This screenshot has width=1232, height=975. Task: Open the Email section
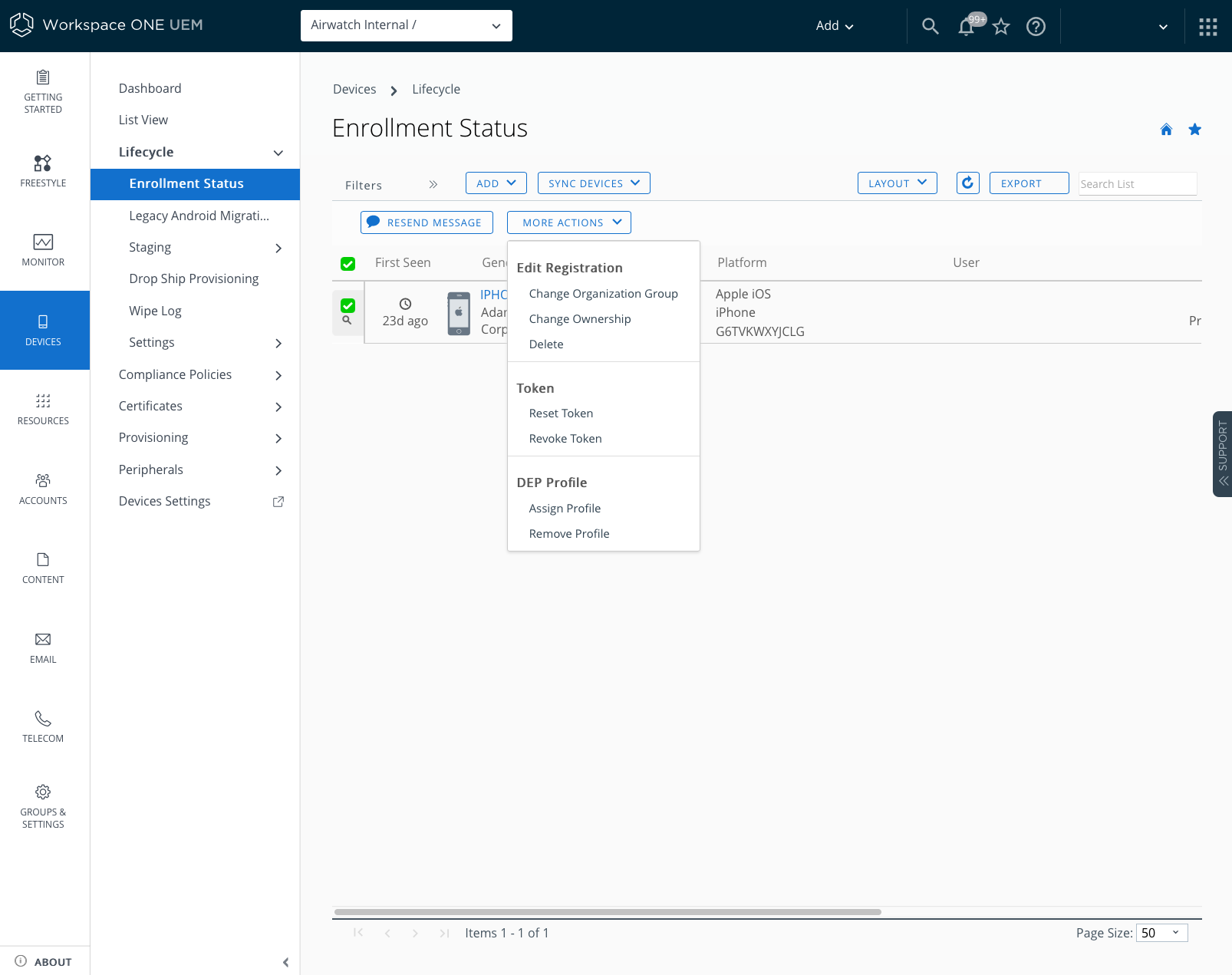(x=43, y=648)
